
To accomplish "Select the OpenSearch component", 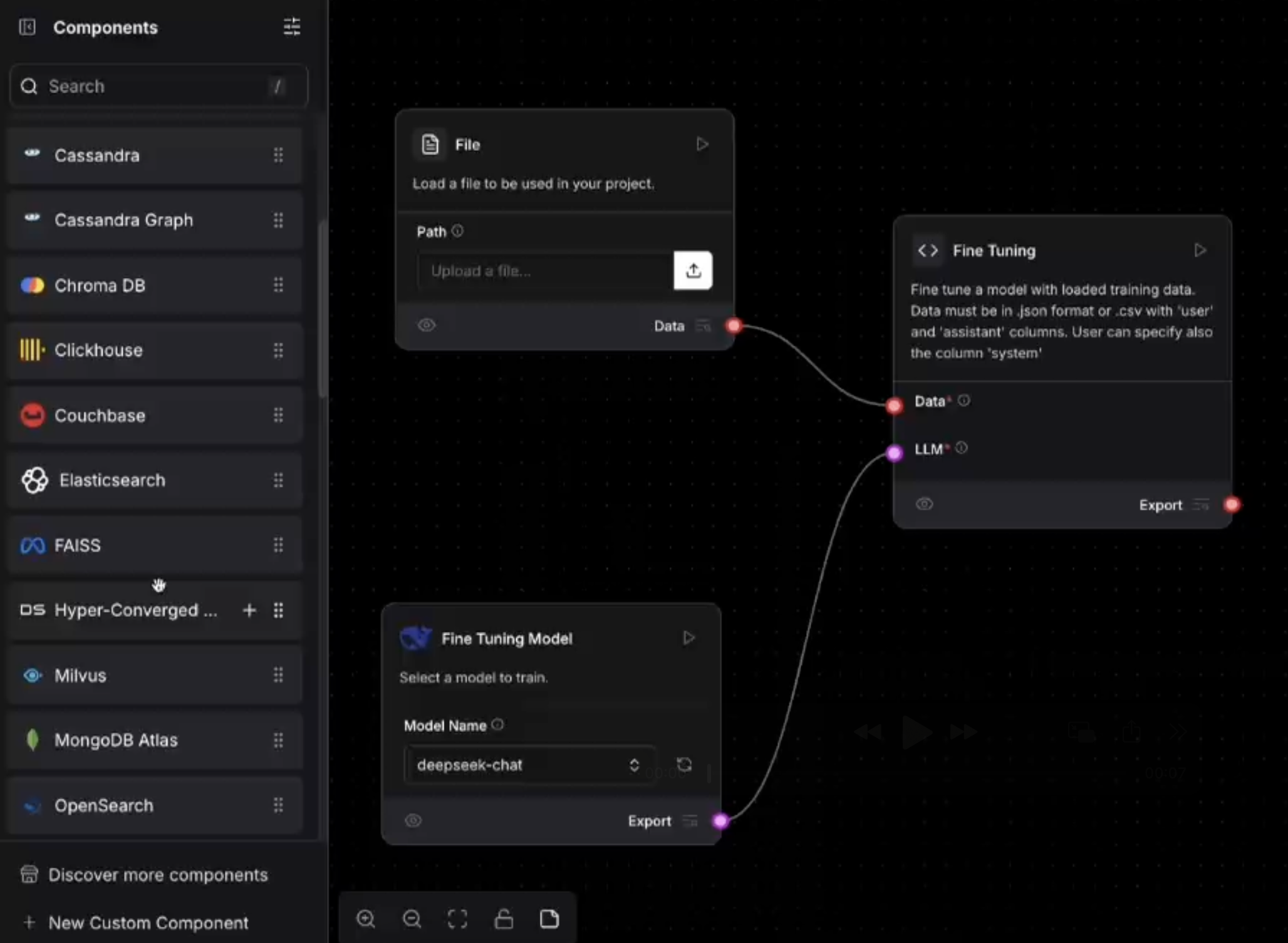I will tap(155, 805).
